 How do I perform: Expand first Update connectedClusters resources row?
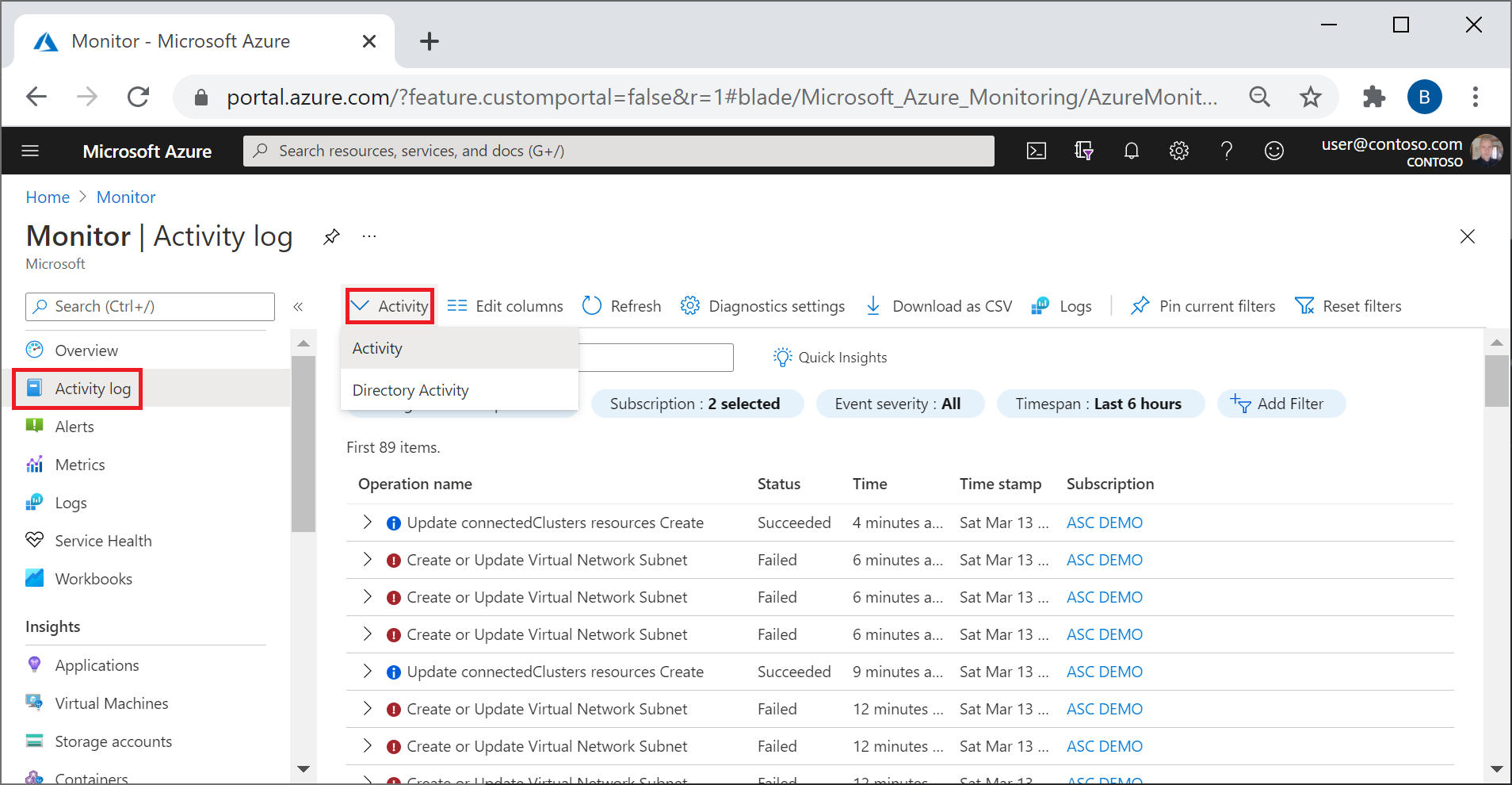(367, 522)
